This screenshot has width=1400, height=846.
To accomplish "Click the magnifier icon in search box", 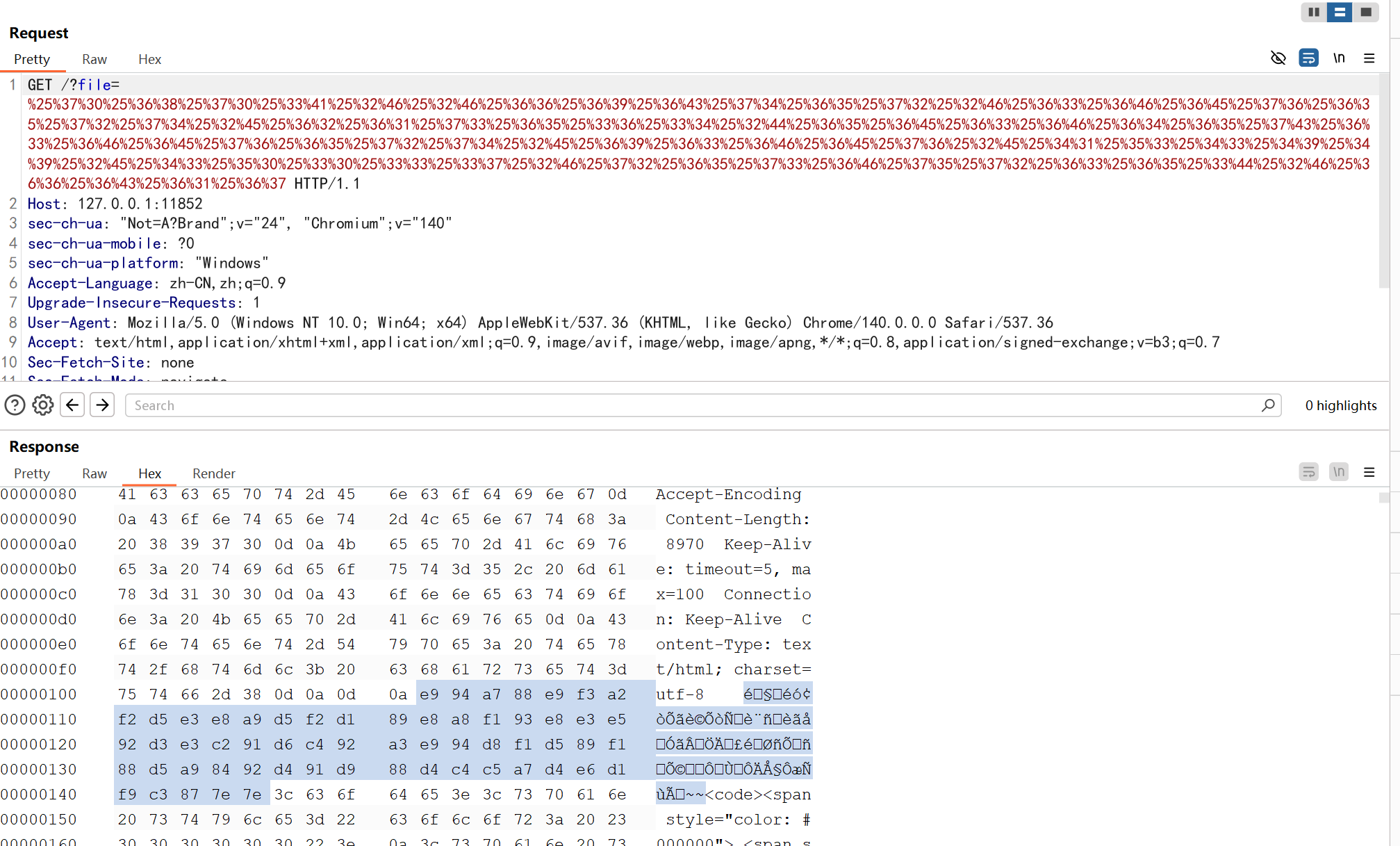I will tap(1268, 405).
